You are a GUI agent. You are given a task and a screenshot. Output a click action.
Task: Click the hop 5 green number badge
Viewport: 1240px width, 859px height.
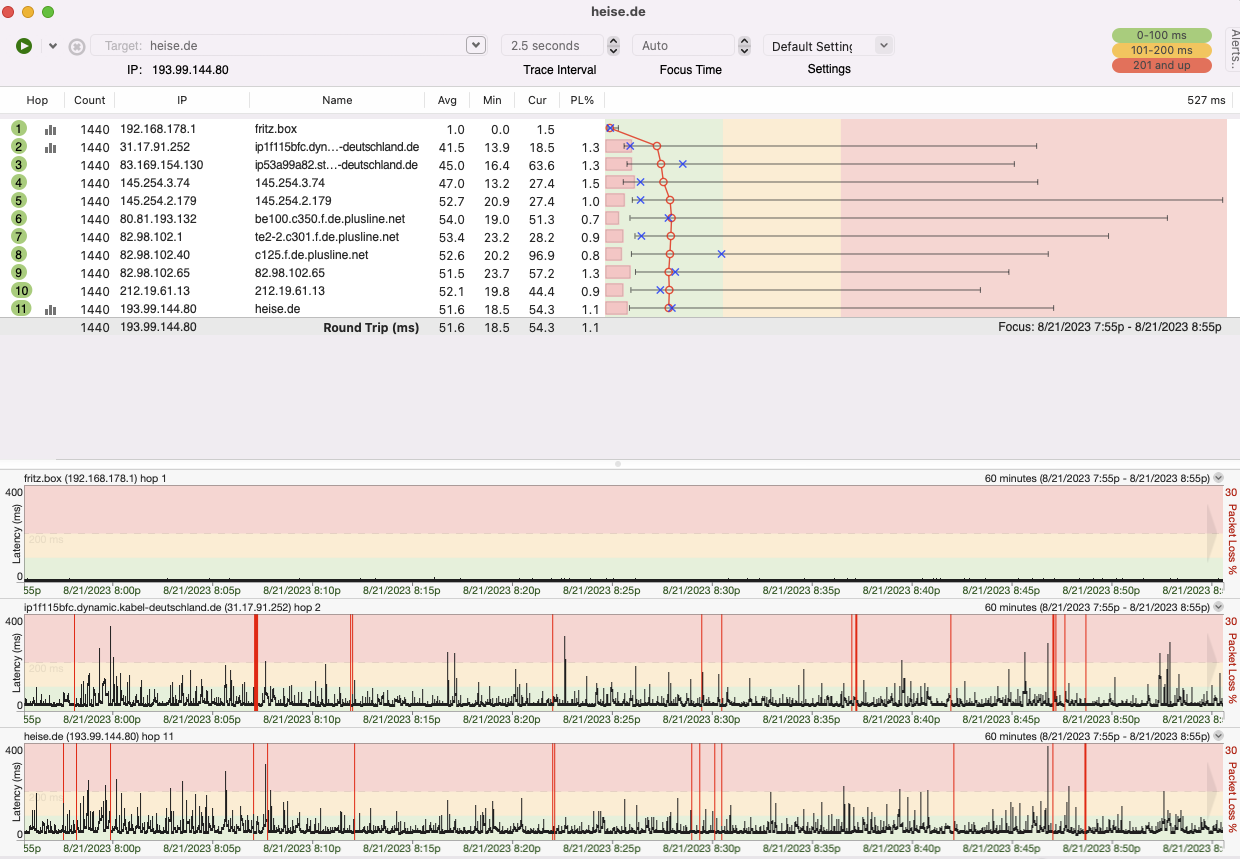click(19, 201)
